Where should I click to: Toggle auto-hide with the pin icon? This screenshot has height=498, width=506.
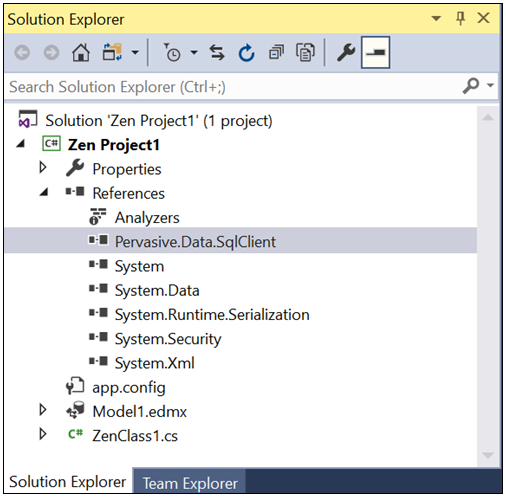tap(460, 18)
